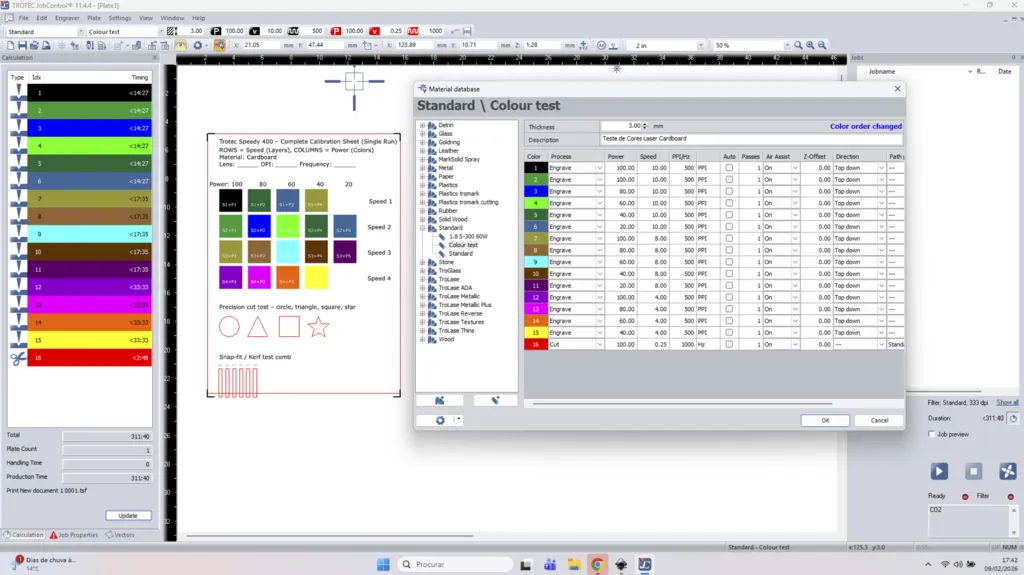The height and width of the screenshot is (575, 1024).
Task: Click the New document toolbar icon
Action: [x=10, y=45]
